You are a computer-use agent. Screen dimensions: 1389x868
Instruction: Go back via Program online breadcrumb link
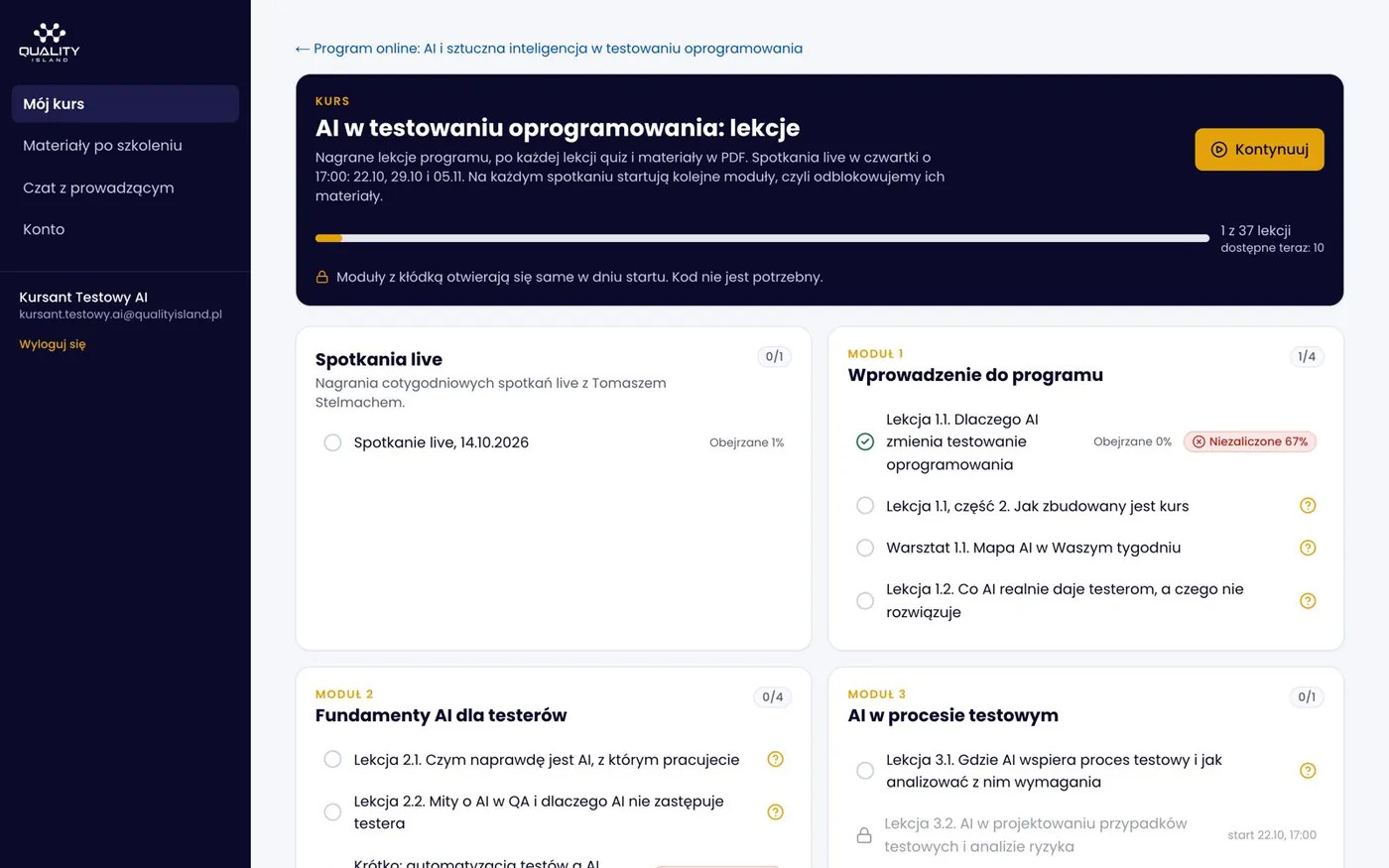(x=549, y=49)
